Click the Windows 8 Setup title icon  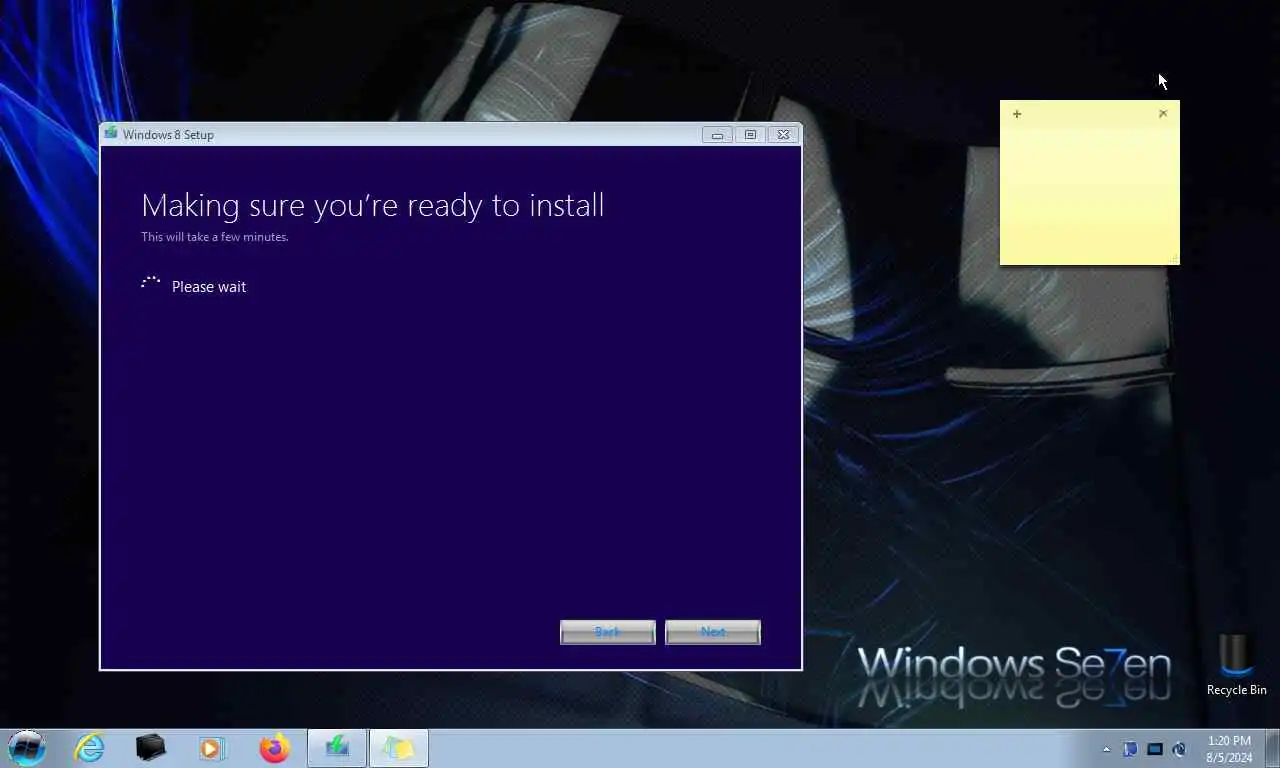(111, 133)
